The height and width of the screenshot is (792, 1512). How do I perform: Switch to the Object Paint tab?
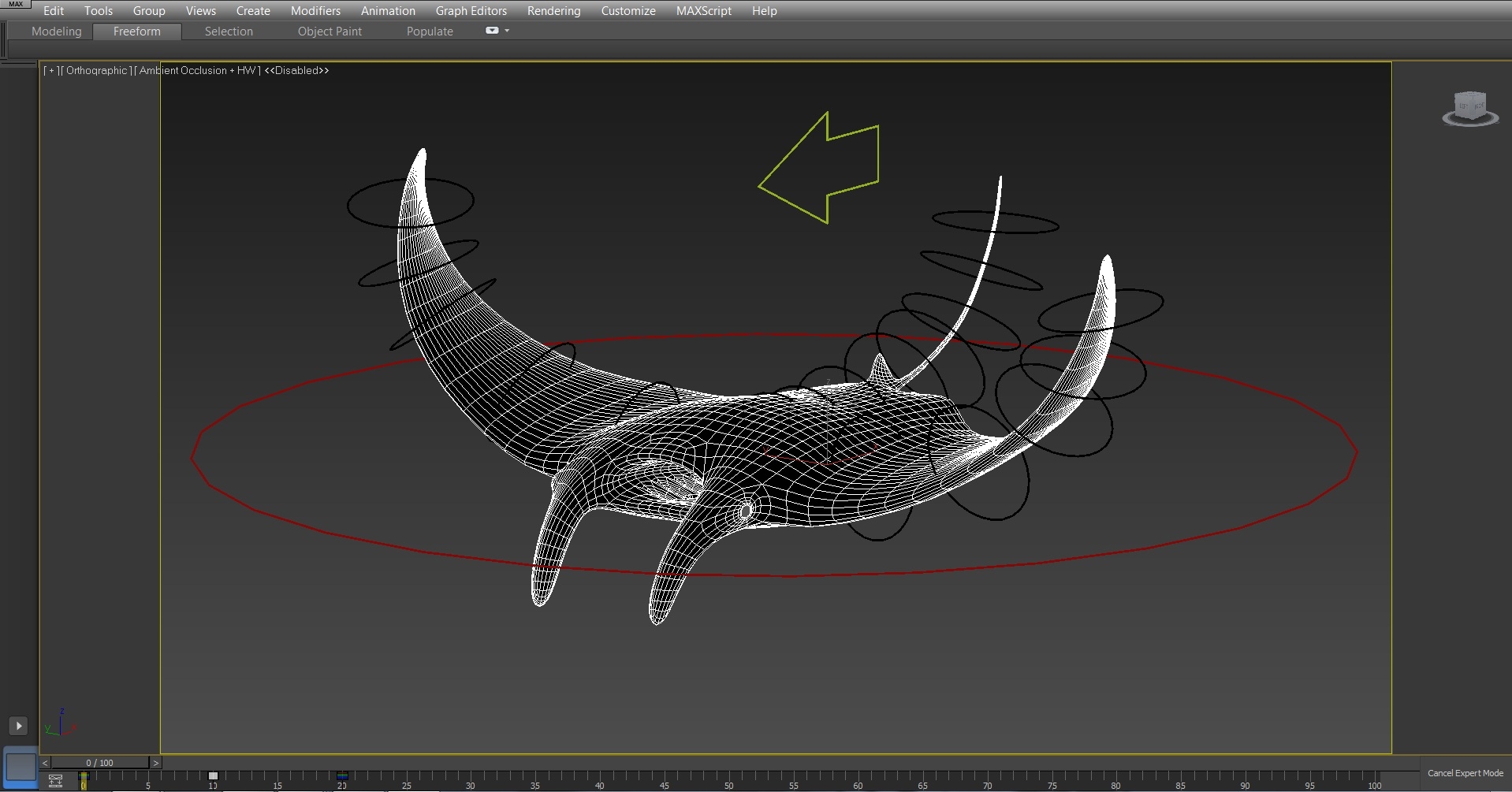click(329, 32)
